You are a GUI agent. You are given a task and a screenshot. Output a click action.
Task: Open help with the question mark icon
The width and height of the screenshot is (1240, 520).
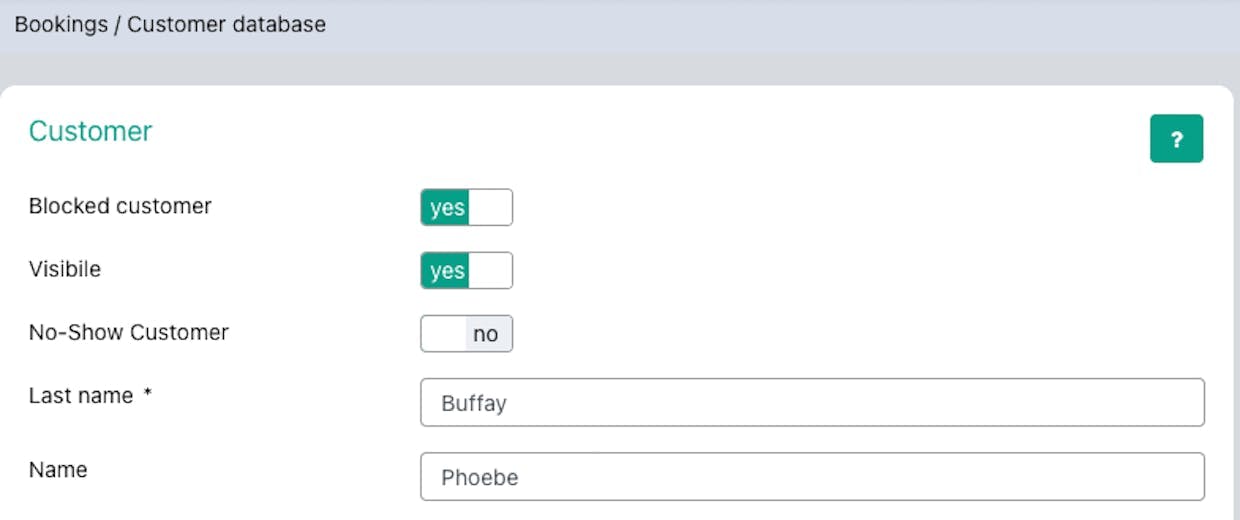pos(1176,139)
